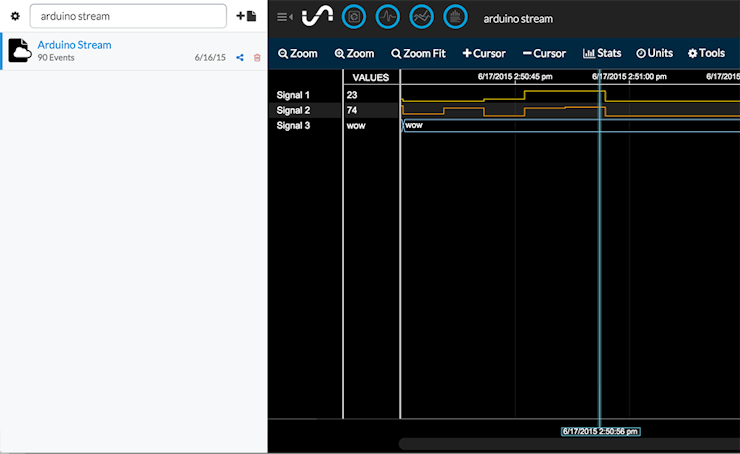Click the Signal 1 value 23
This screenshot has height=454, width=740.
[x=352, y=95]
